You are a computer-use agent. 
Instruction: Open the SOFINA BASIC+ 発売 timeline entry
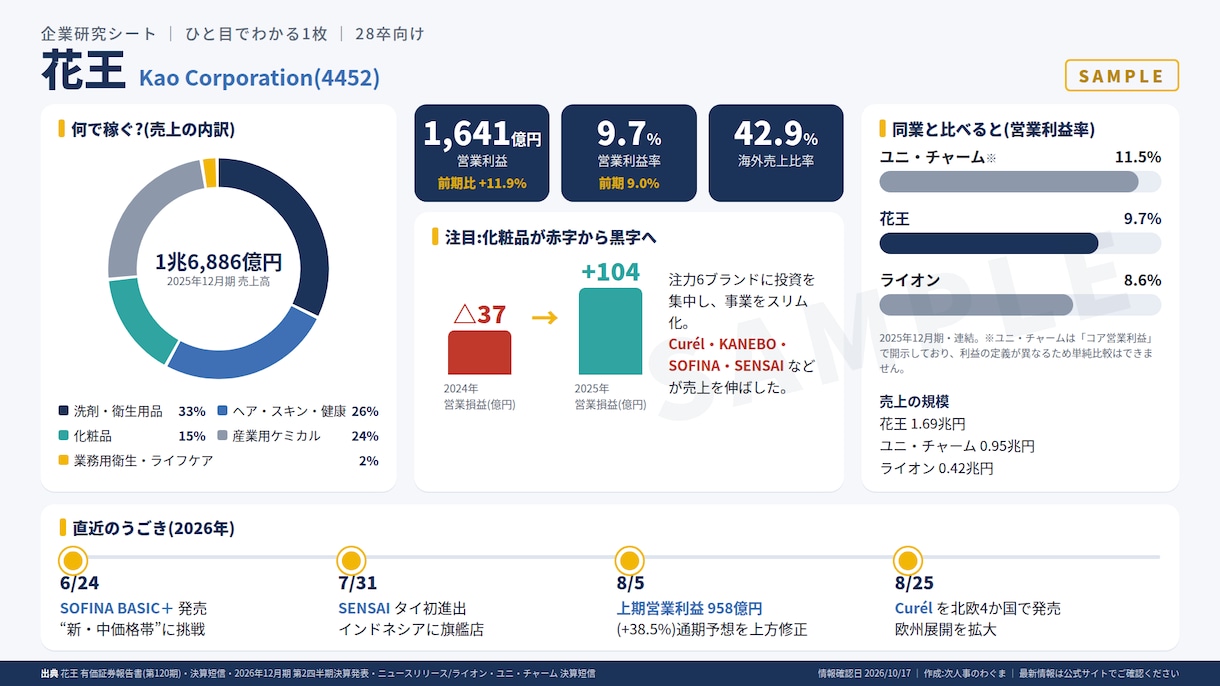(x=133, y=608)
